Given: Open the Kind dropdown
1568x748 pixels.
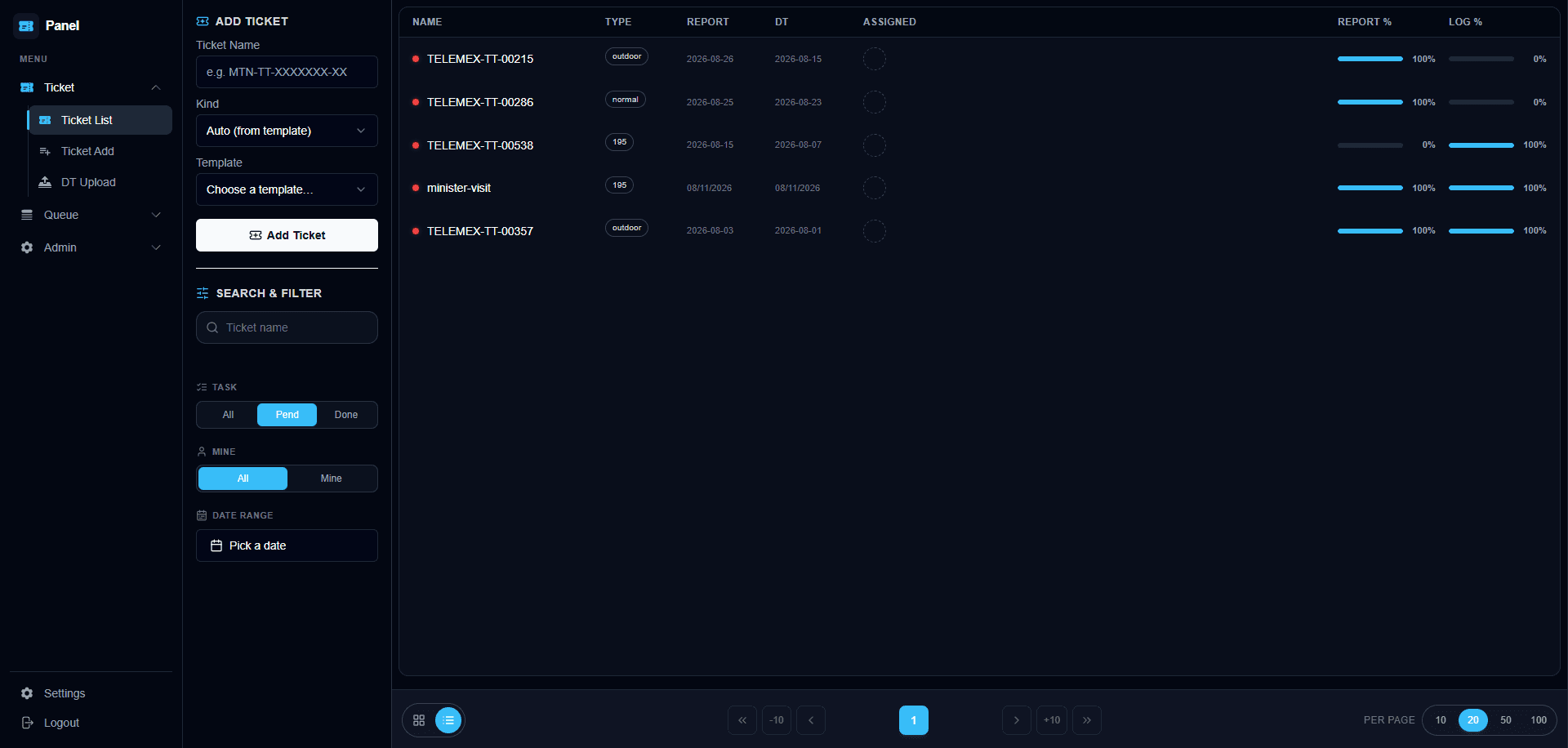Looking at the screenshot, I should point(287,131).
